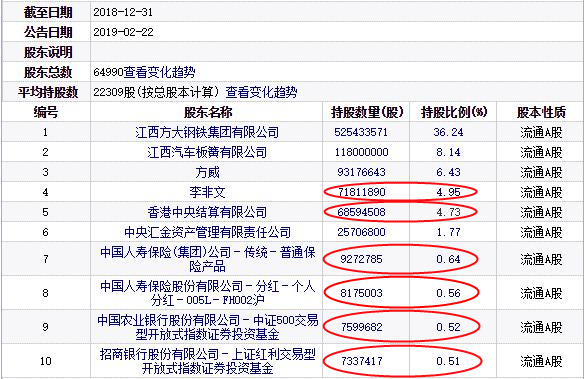The width and height of the screenshot is (585, 379).
Task: Select percentage value 8.14
Action: click(x=448, y=152)
